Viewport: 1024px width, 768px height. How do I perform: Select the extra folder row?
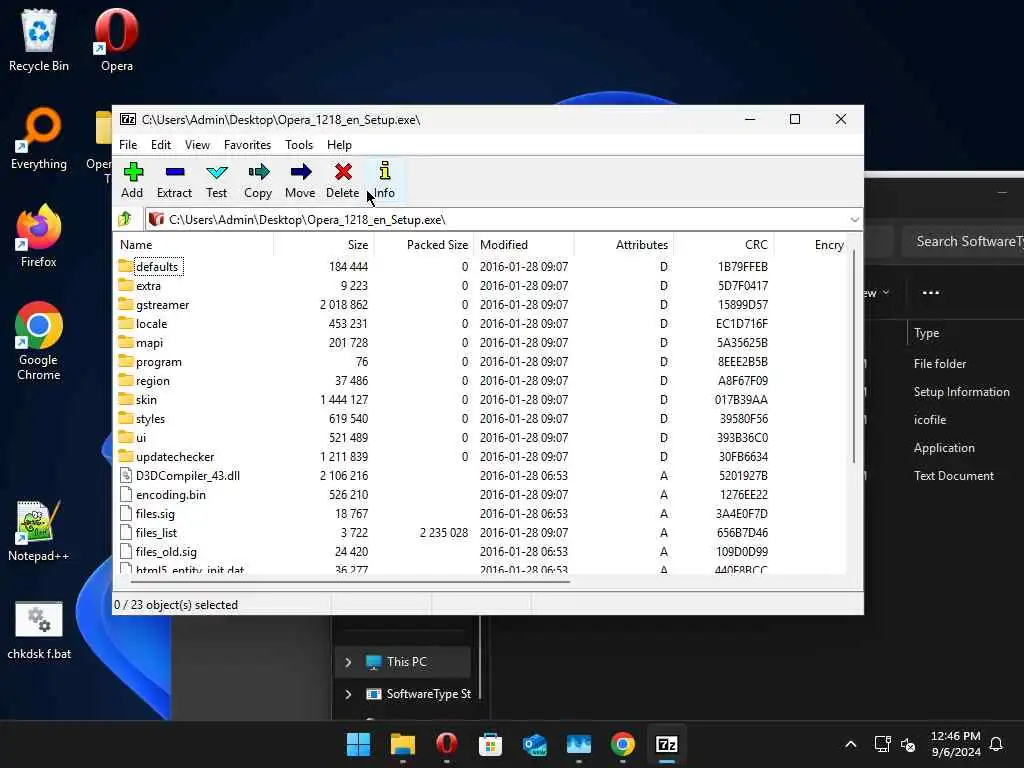coord(480,285)
